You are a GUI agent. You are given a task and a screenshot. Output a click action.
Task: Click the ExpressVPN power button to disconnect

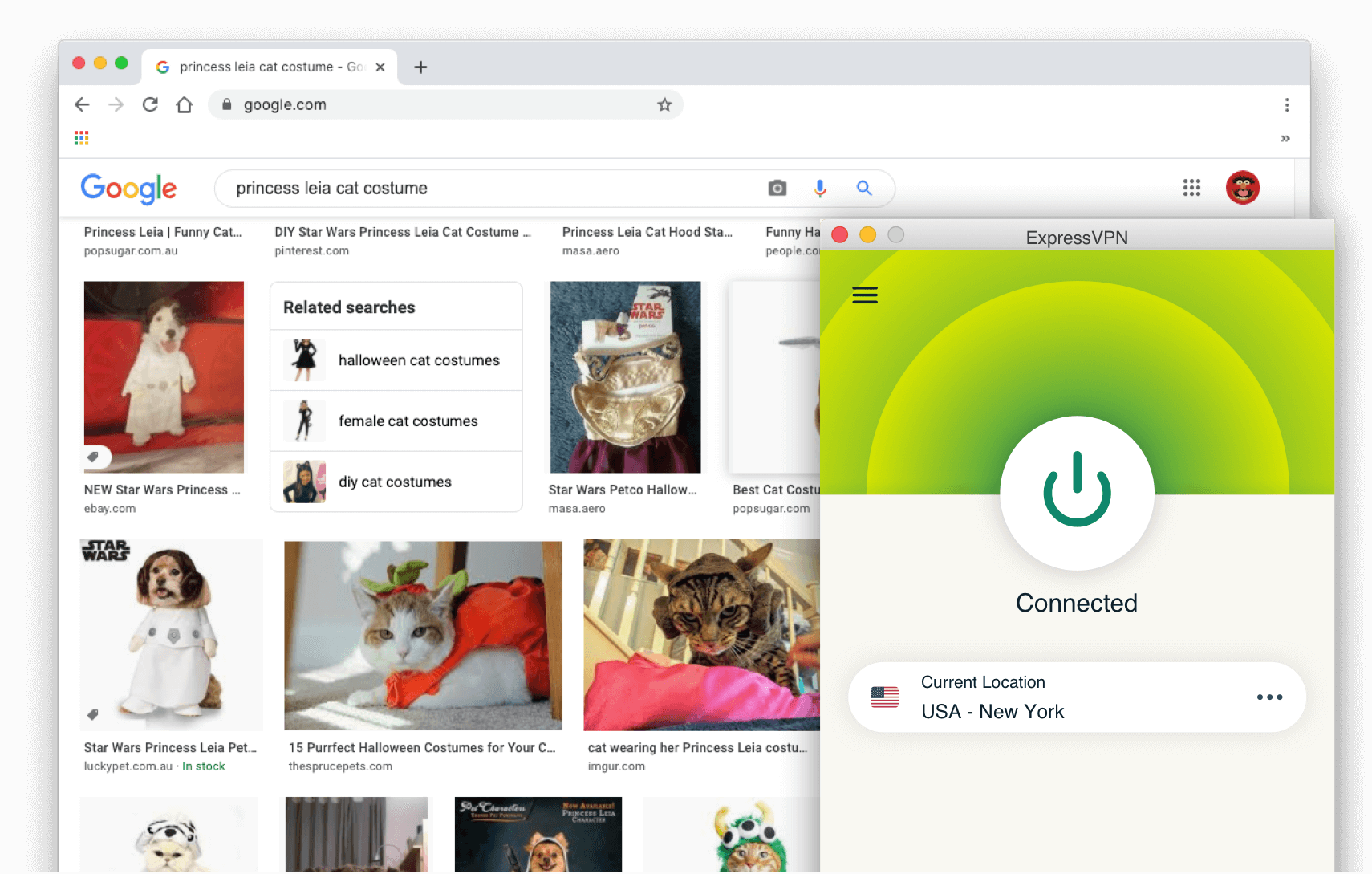pyautogui.click(x=1077, y=494)
